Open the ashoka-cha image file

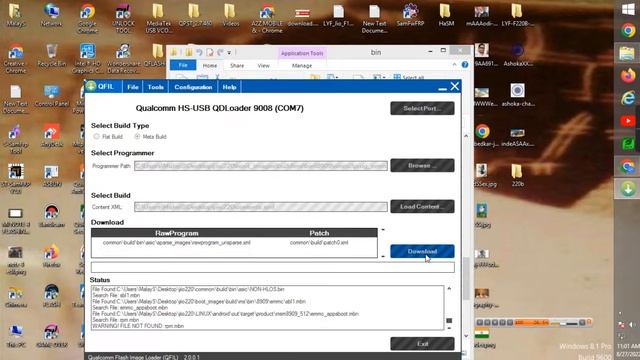point(518,96)
